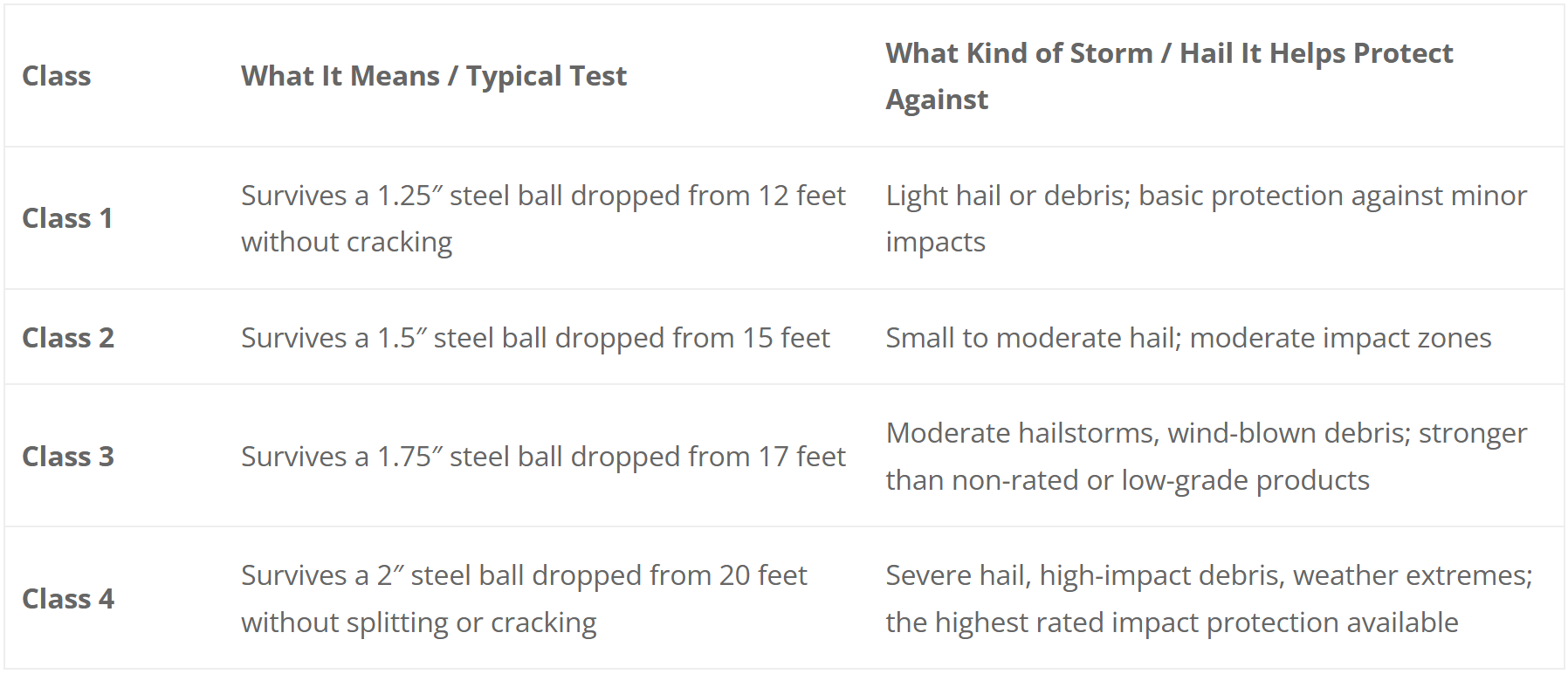
Task: Select the "Class 3" row label
Action: pos(68,457)
